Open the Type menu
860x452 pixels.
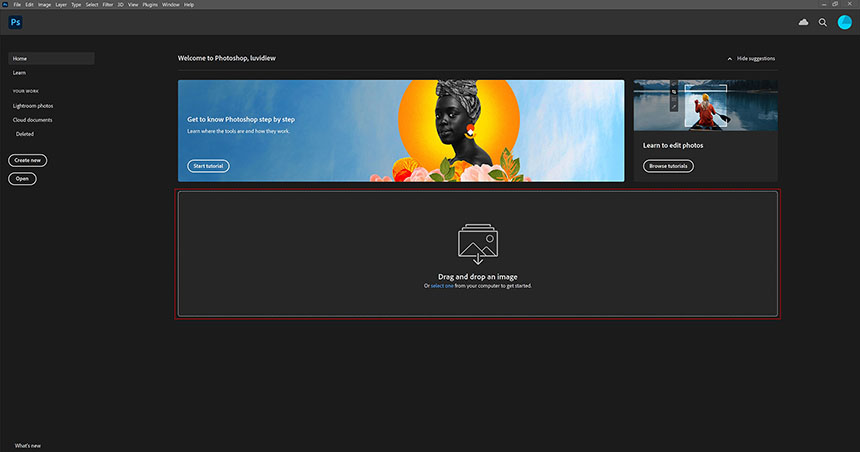pyautogui.click(x=76, y=4)
